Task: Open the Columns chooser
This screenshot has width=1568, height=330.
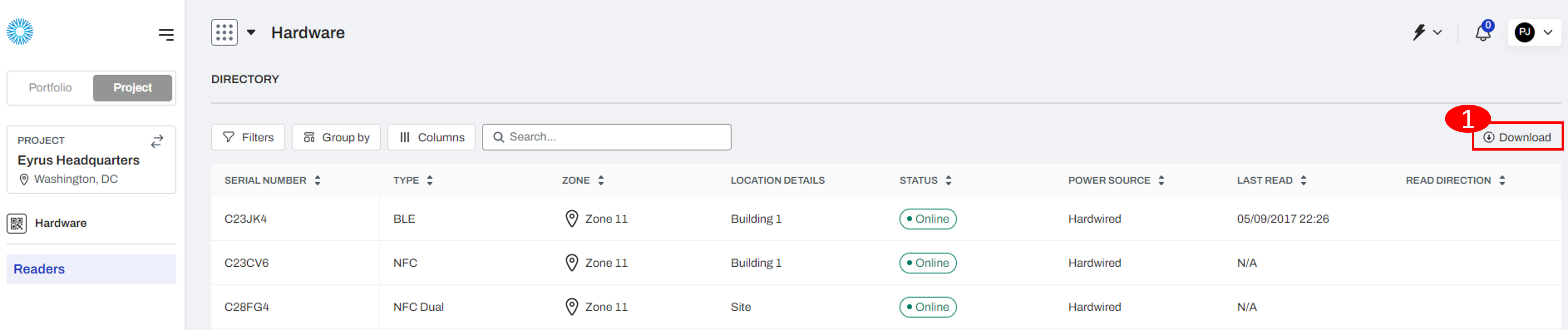Action: [432, 137]
